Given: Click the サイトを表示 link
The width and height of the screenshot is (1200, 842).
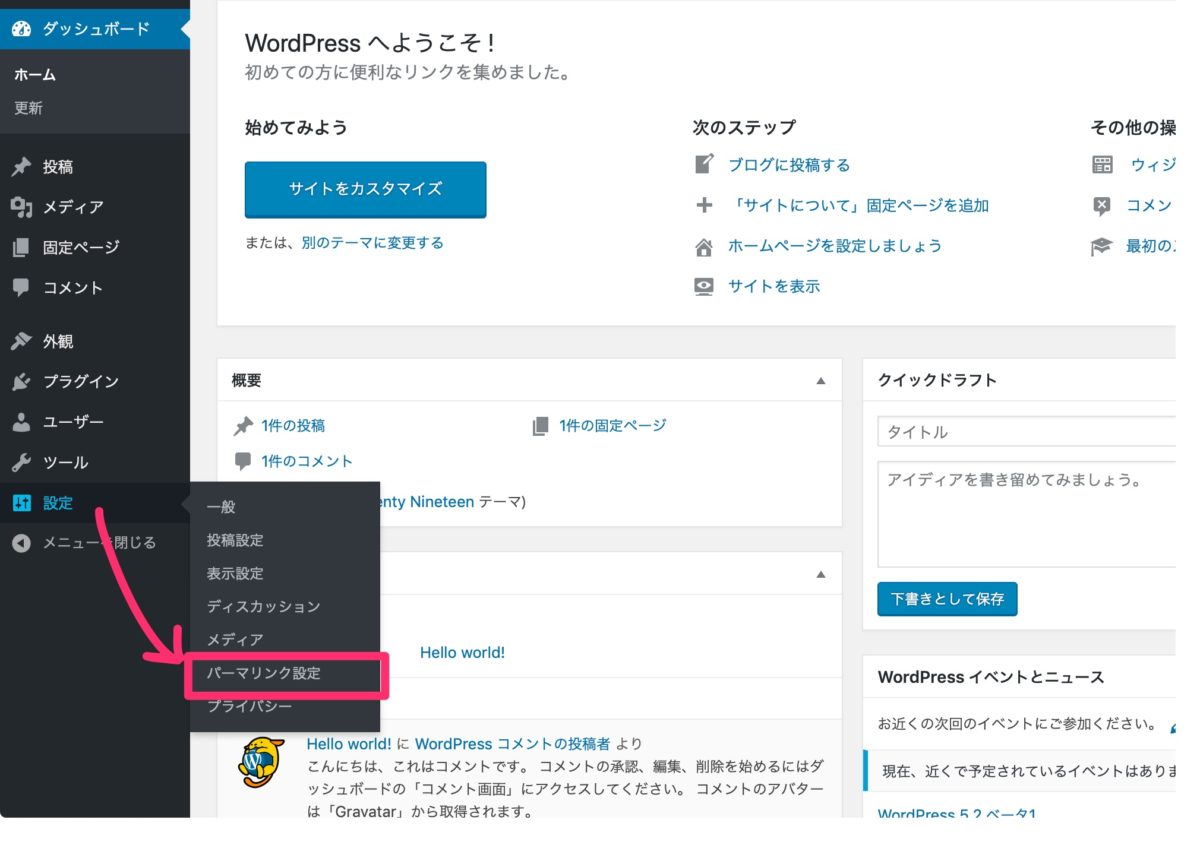Looking at the screenshot, I should 774,286.
